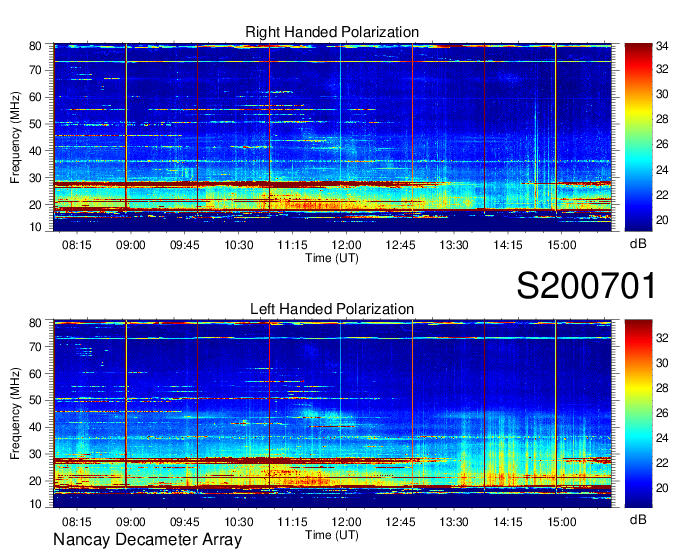Click the 10 MHz tick label on the bottom plot
The image size is (680, 552).
[35, 504]
